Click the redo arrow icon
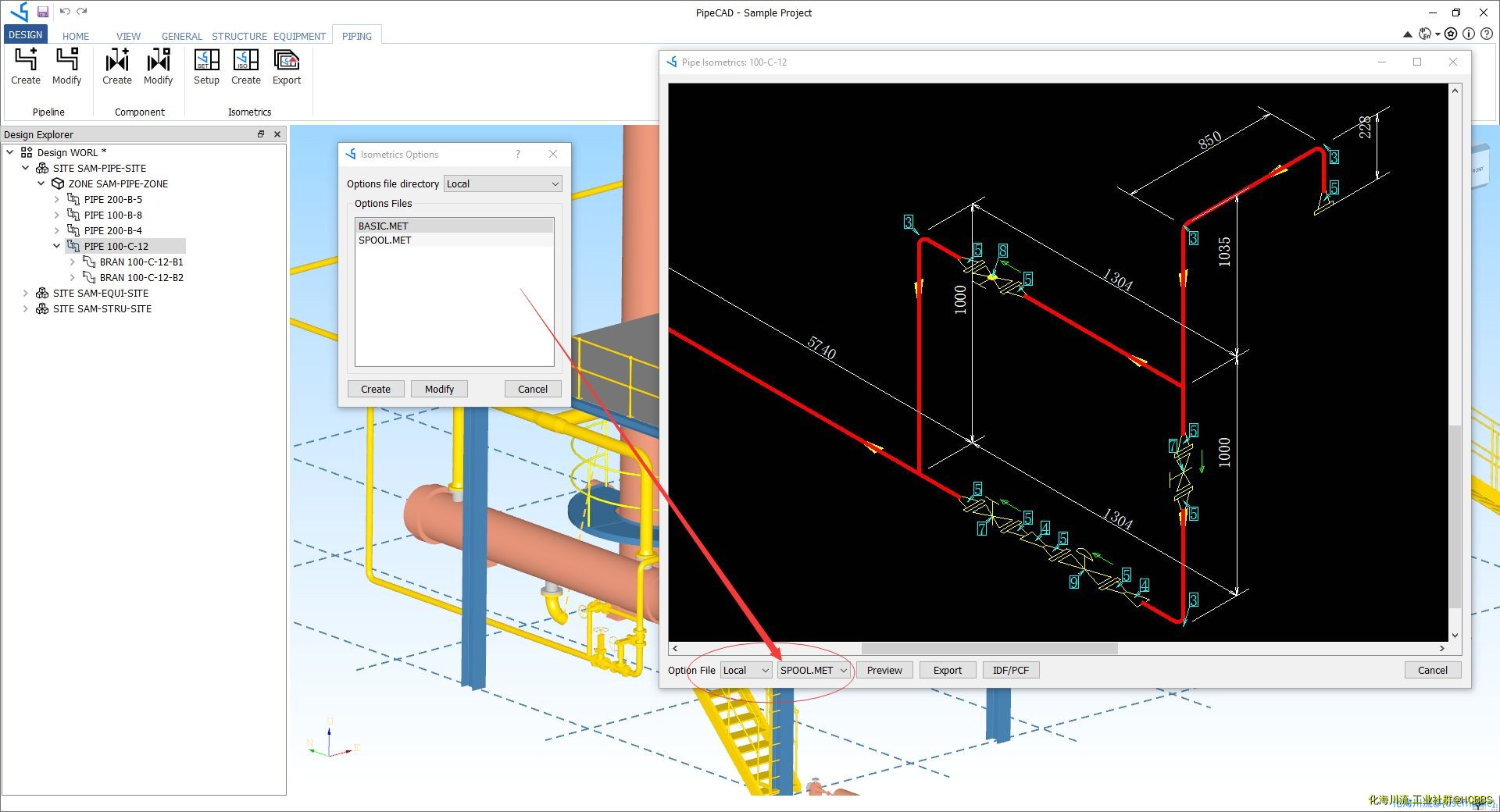Screen dimensions: 1500x812 point(82,12)
